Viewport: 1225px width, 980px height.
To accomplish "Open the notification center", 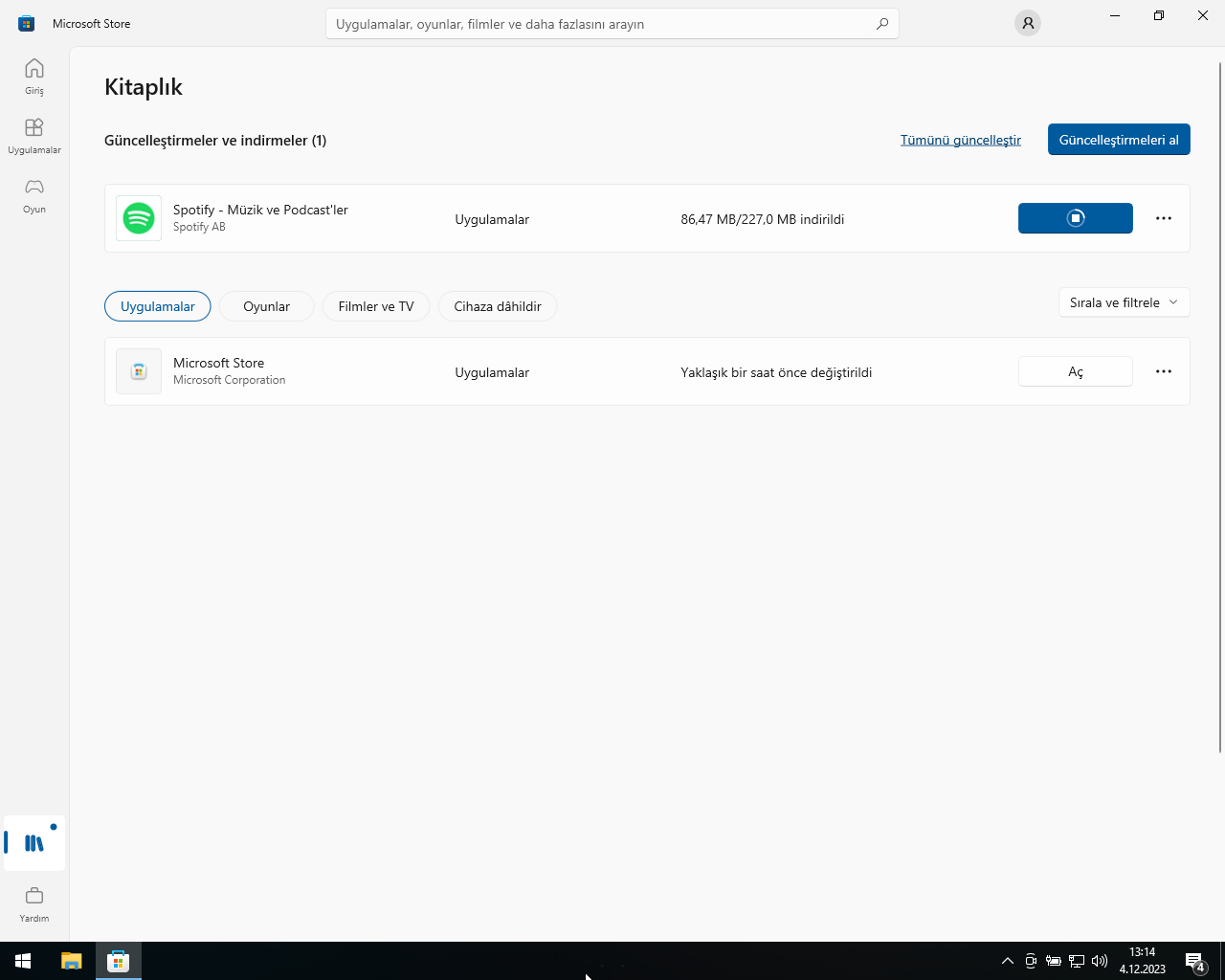I will point(1195,961).
